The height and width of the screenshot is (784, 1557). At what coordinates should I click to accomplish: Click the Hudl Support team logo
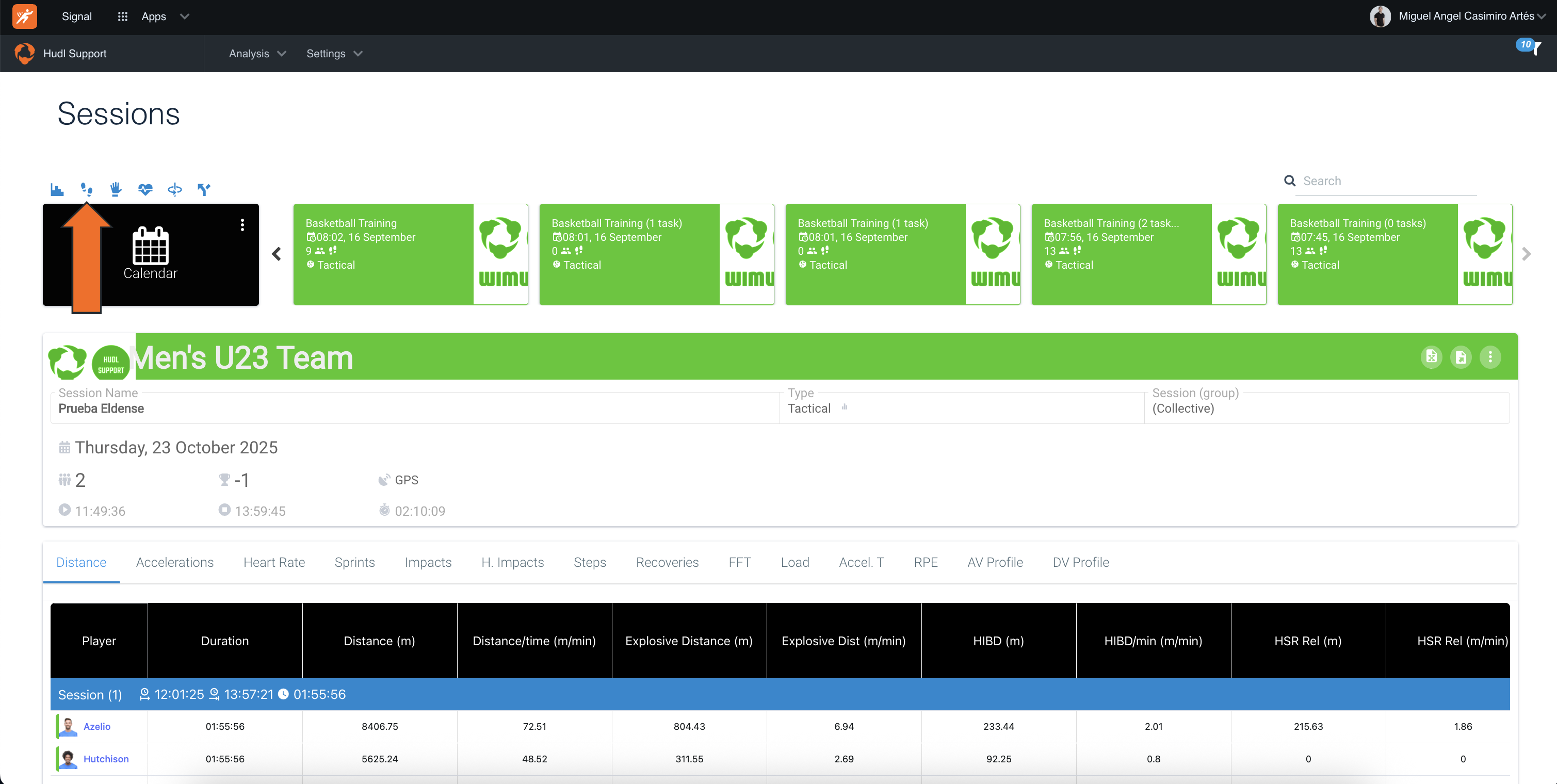tap(25, 53)
